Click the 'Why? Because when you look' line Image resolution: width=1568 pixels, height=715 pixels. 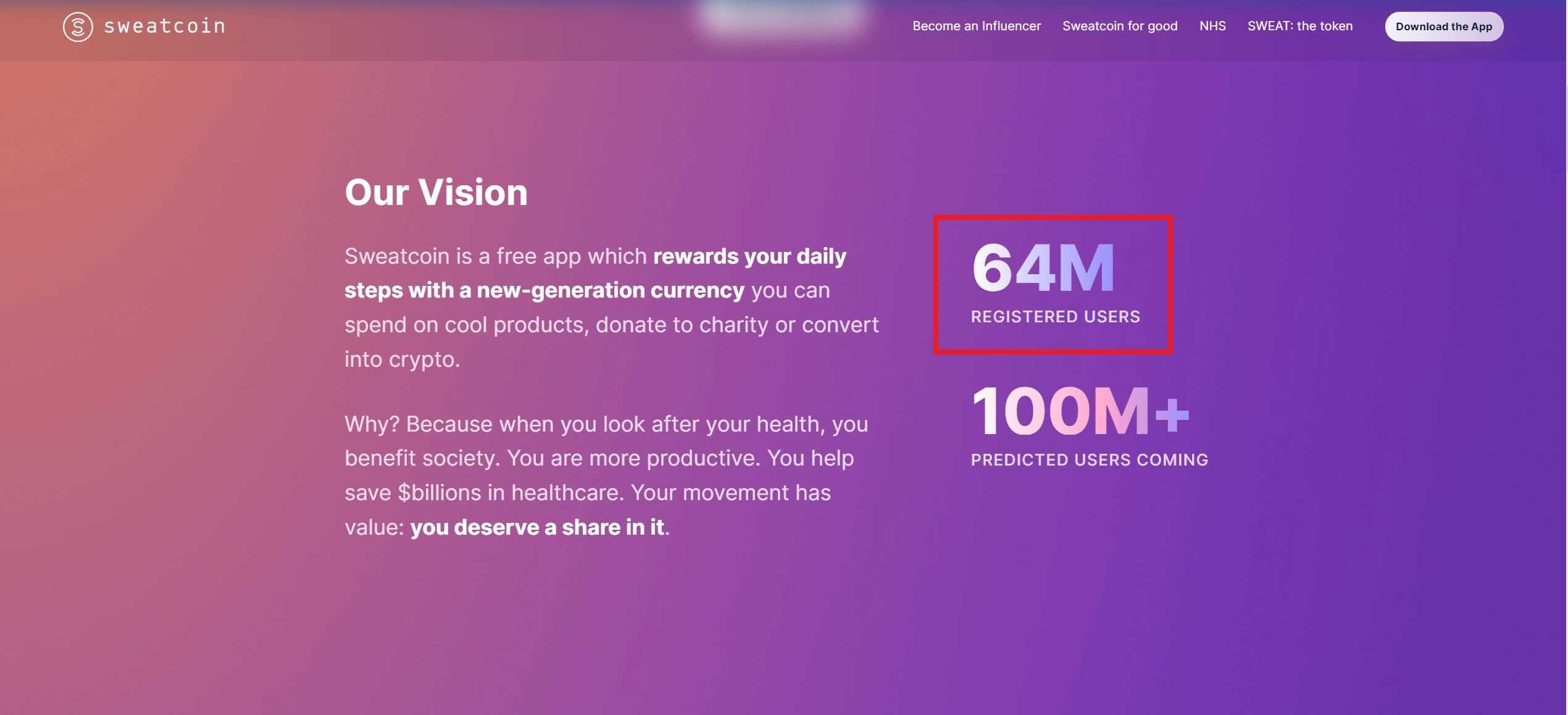(x=606, y=424)
